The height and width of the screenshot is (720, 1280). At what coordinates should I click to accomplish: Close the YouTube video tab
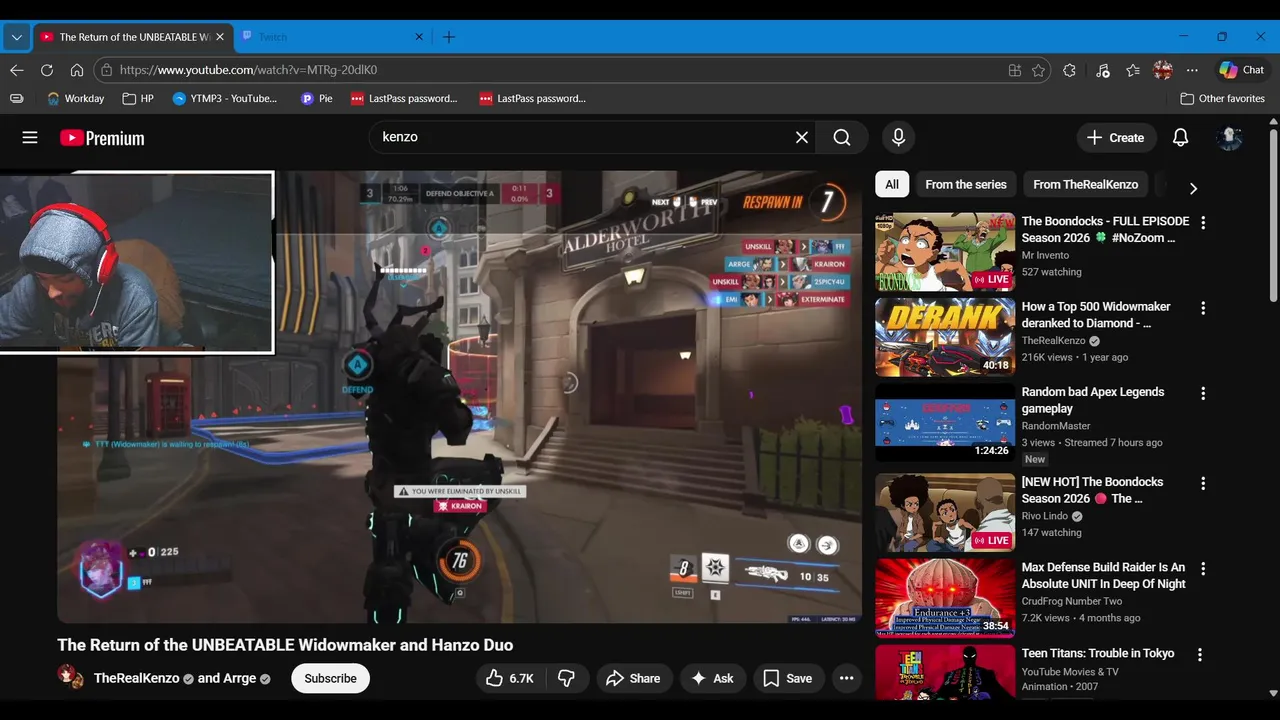(219, 37)
